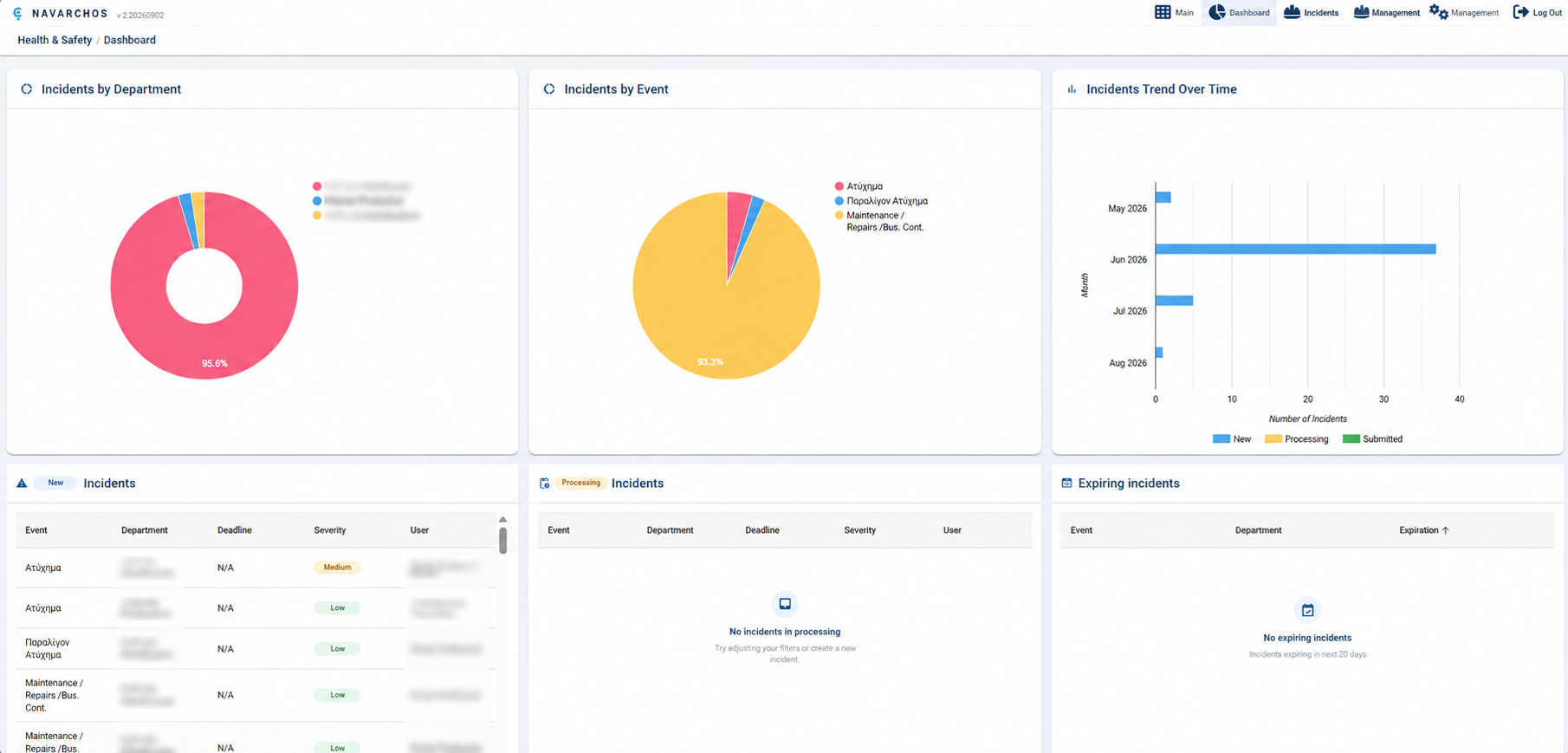Sort New Incidents table by Deadline header
Screen dimensions: 1568x753
pyautogui.click(x=235, y=530)
